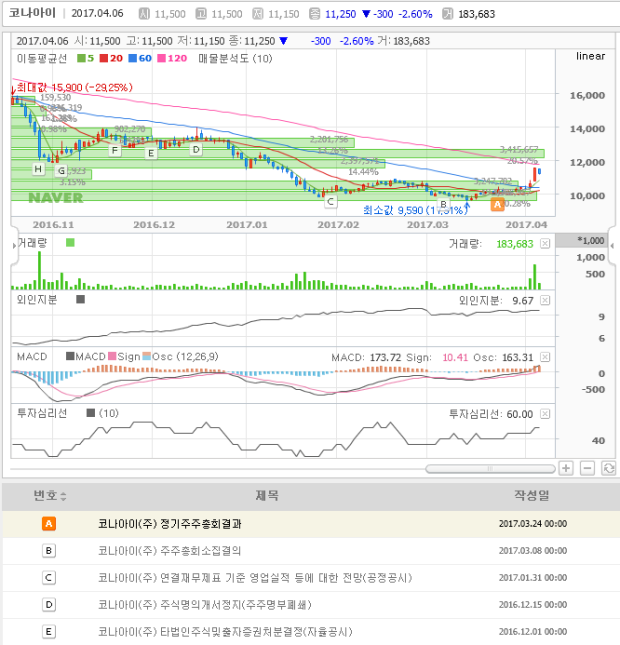Click the 거래량 icon in header
The image size is (620, 645).
click(x=448, y=14)
